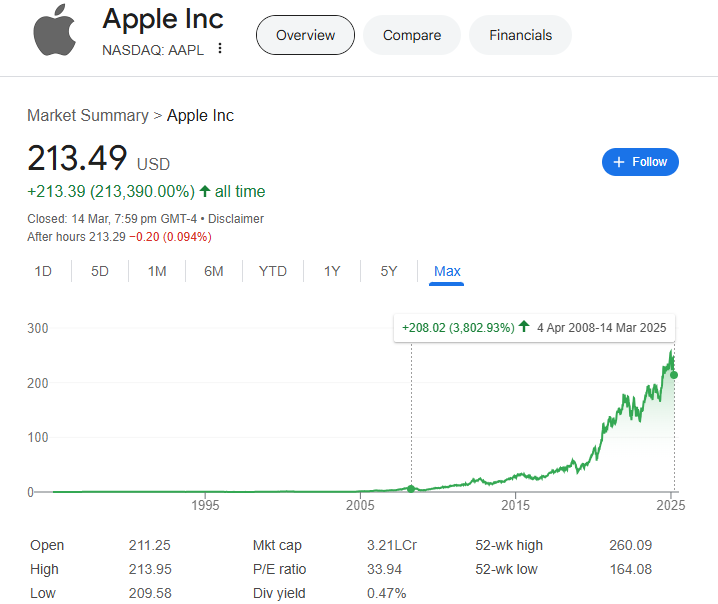Select the Max time range

[447, 271]
